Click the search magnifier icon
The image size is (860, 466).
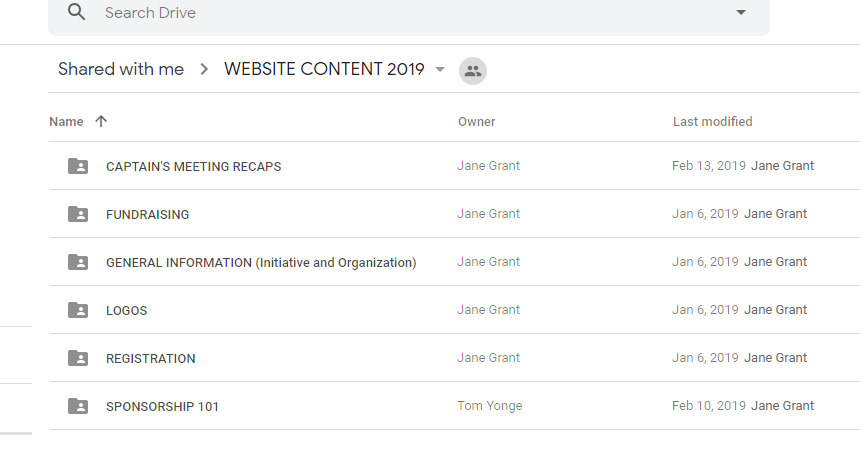tap(76, 12)
